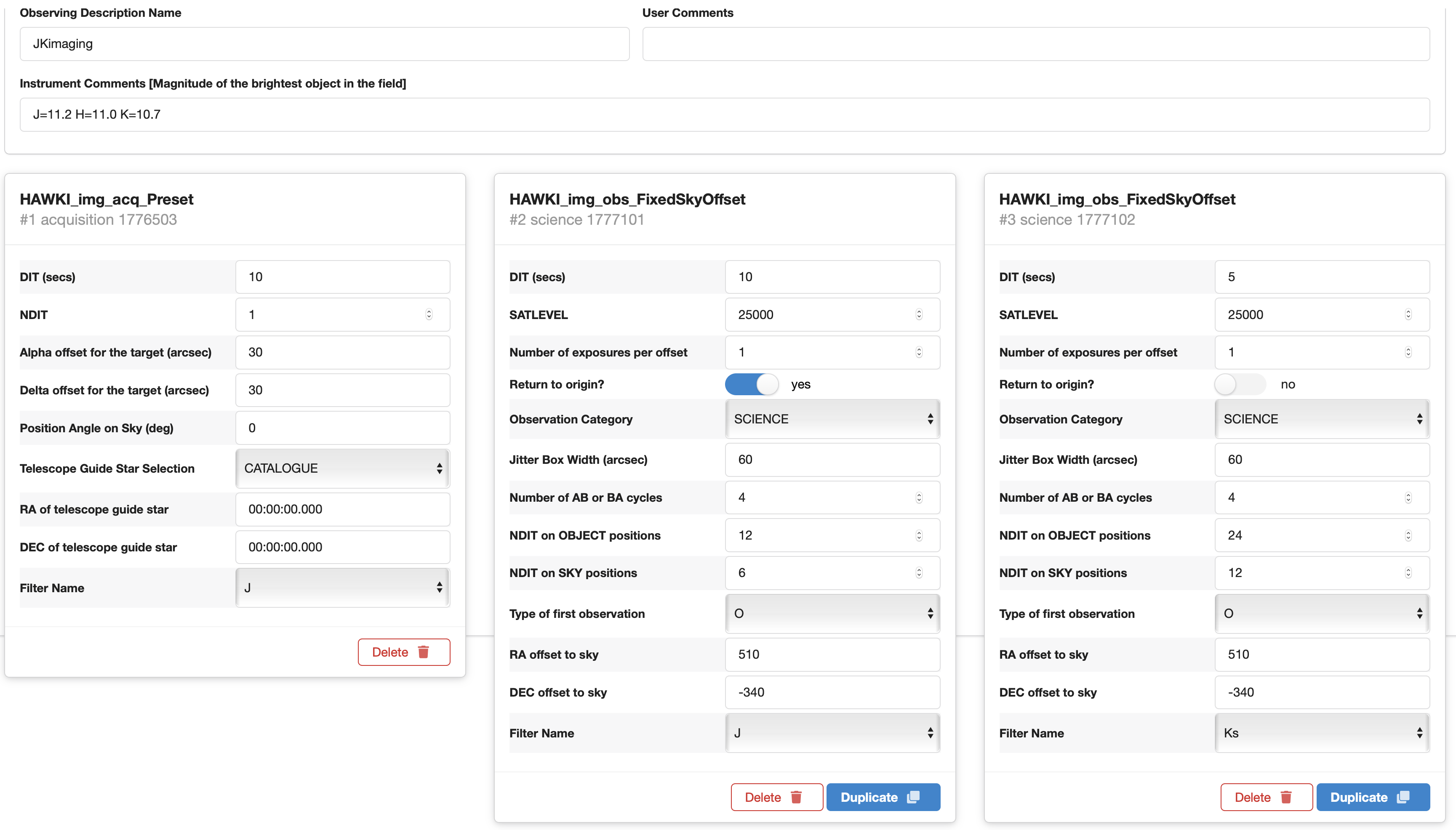Click DIT (secs) field in acquisition template
The image size is (1456, 830).
343,277
